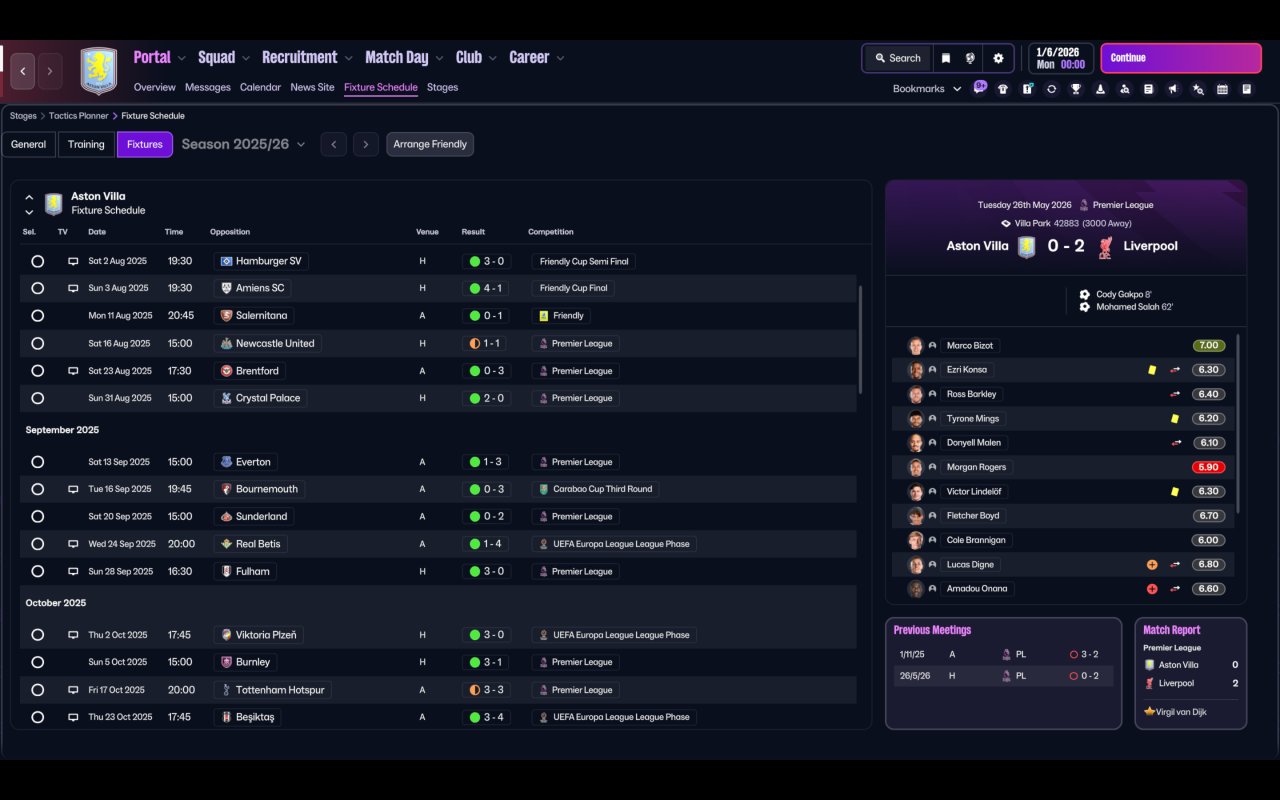This screenshot has height=800, width=1280.
Task: Go to the previous season with left arrow
Action: (x=334, y=144)
